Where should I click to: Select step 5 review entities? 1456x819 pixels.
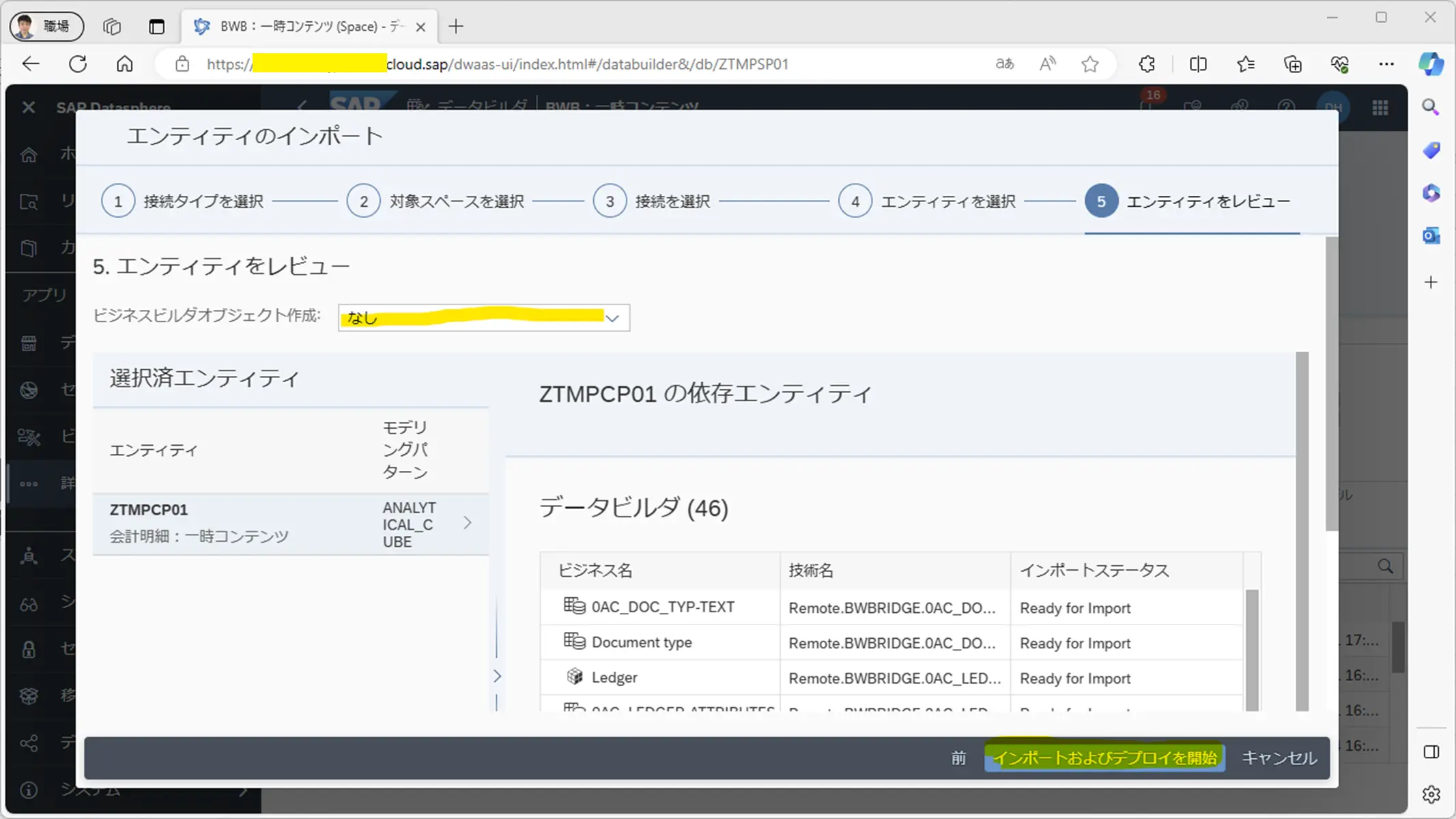click(x=1188, y=201)
